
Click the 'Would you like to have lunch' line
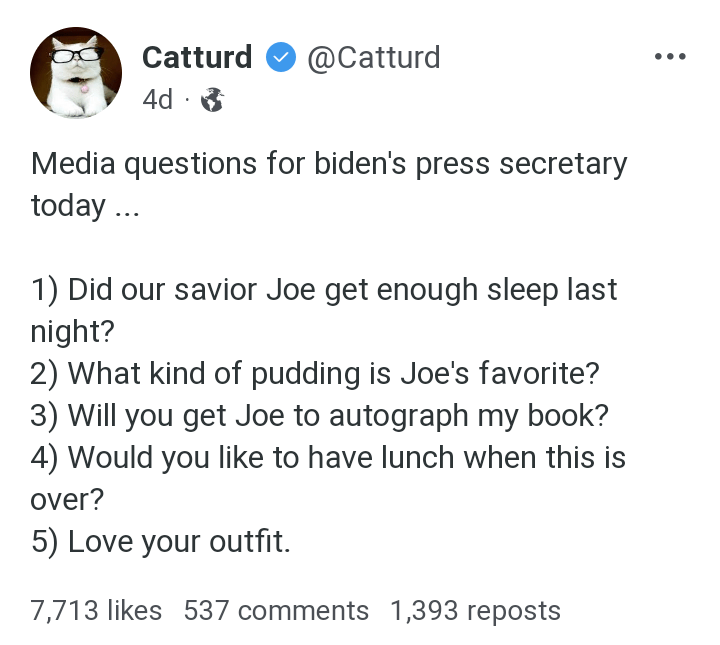329,458
